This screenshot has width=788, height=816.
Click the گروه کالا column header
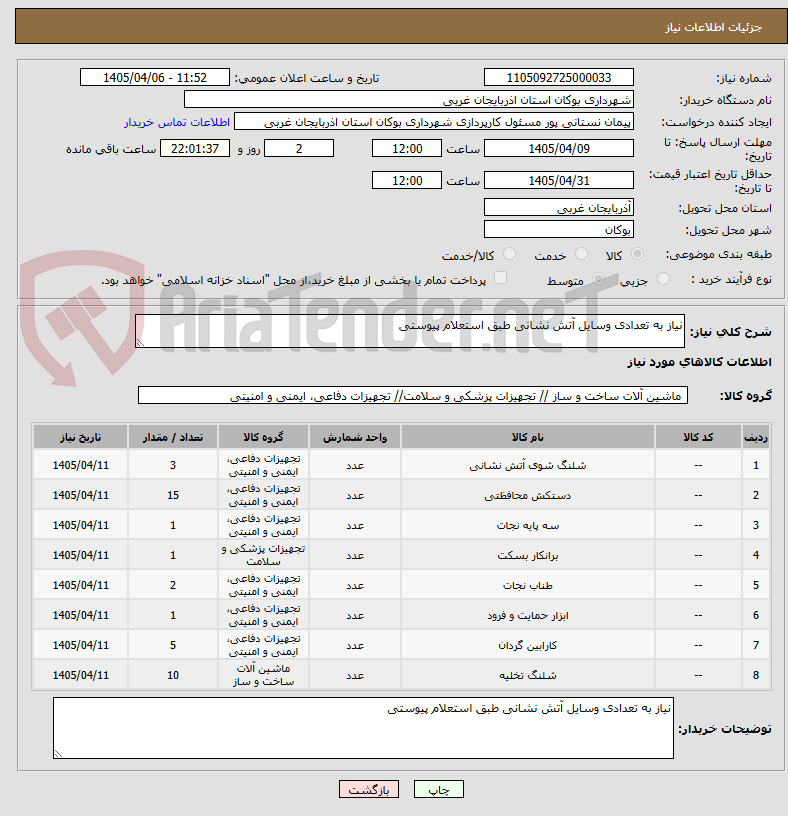pyautogui.click(x=263, y=437)
